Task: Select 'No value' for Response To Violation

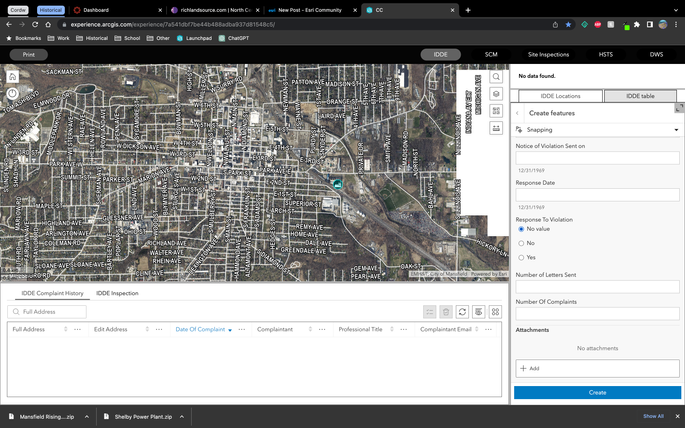Action: (x=521, y=229)
